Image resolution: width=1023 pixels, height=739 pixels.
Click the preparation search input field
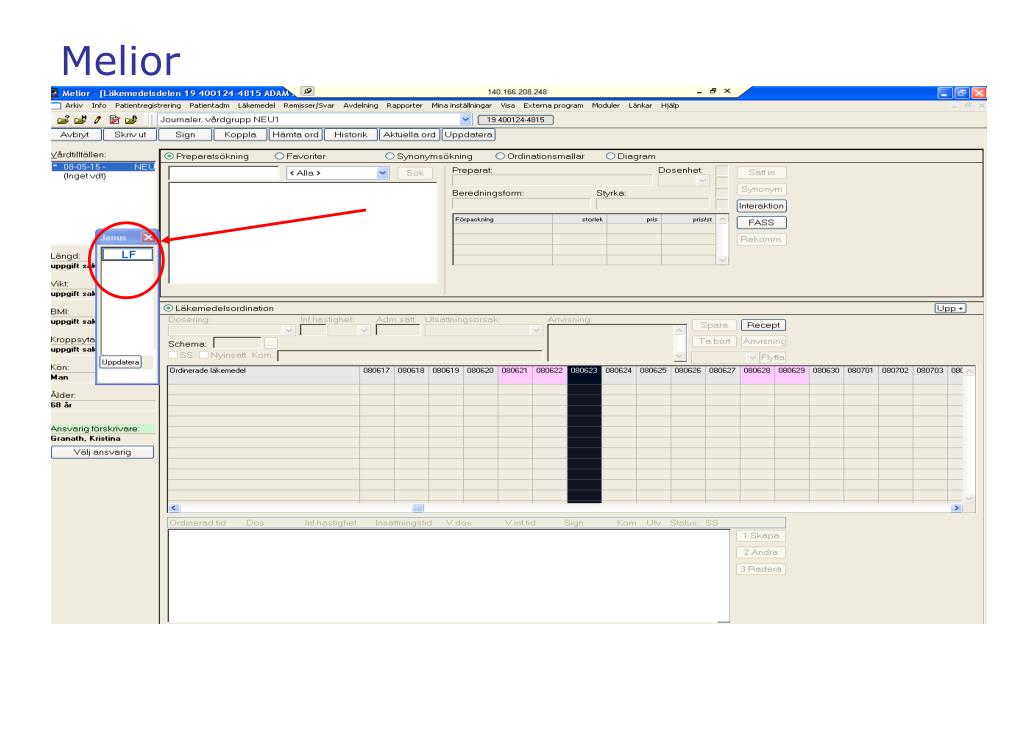[x=224, y=173]
